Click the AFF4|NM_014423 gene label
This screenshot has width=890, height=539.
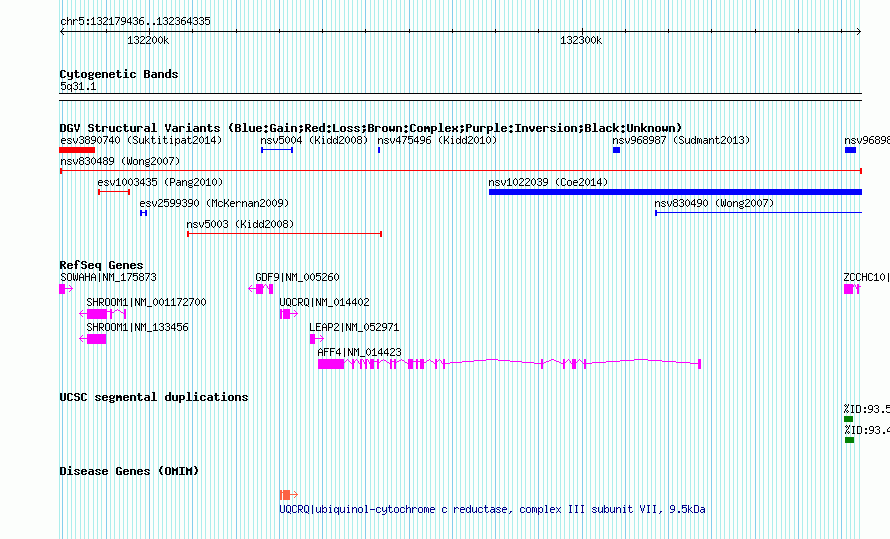pos(359,352)
